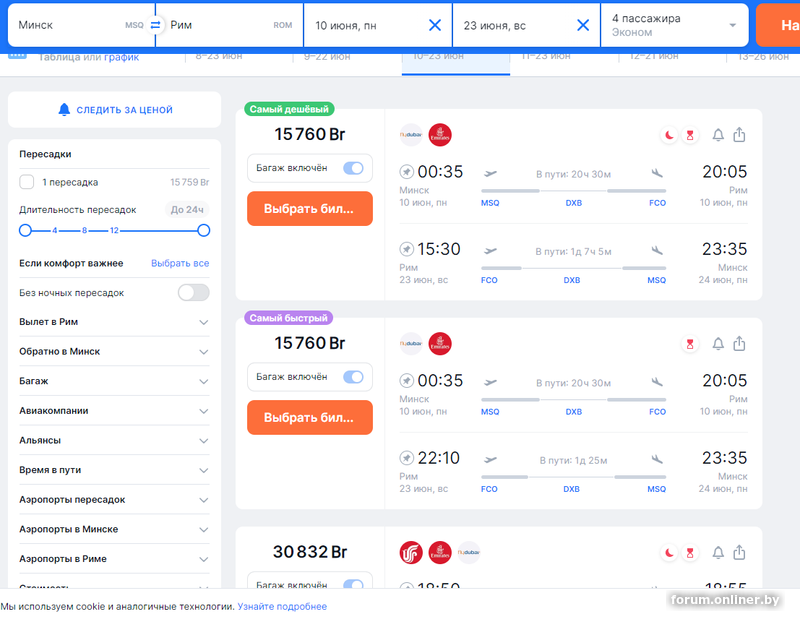Click the "Выбрать все" link
The width and height of the screenshot is (800, 621).
pos(180,264)
